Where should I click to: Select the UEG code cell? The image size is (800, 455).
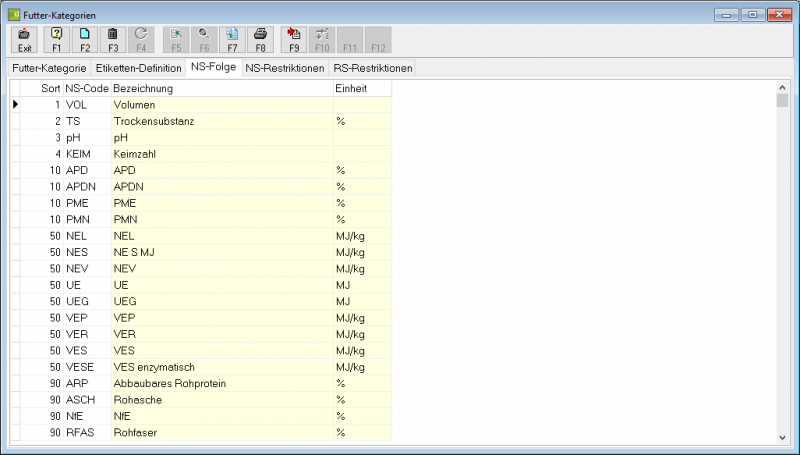87,301
